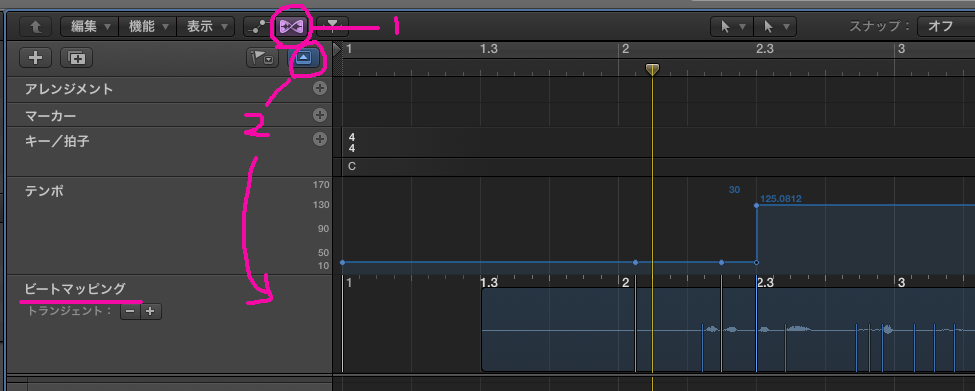Click the up-arrow back button
The height and width of the screenshot is (391, 975).
pos(36,26)
